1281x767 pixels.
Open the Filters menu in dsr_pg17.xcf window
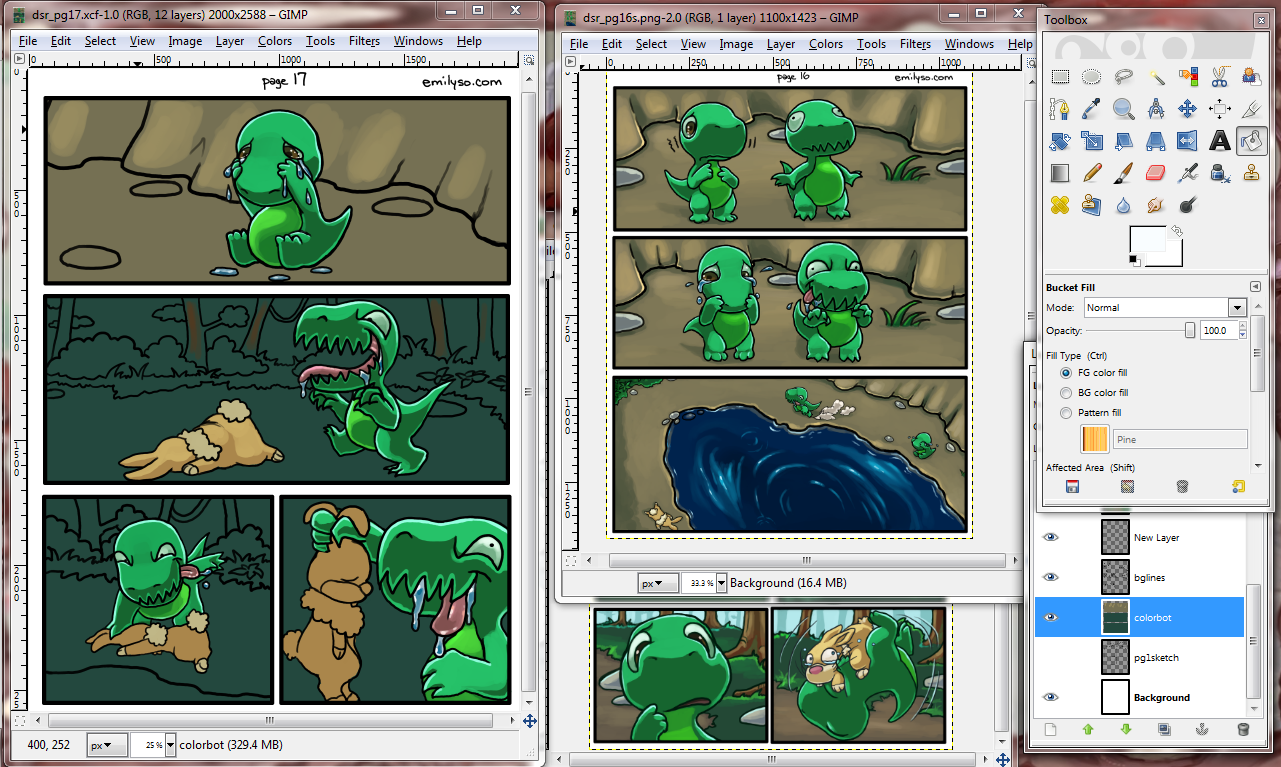364,41
